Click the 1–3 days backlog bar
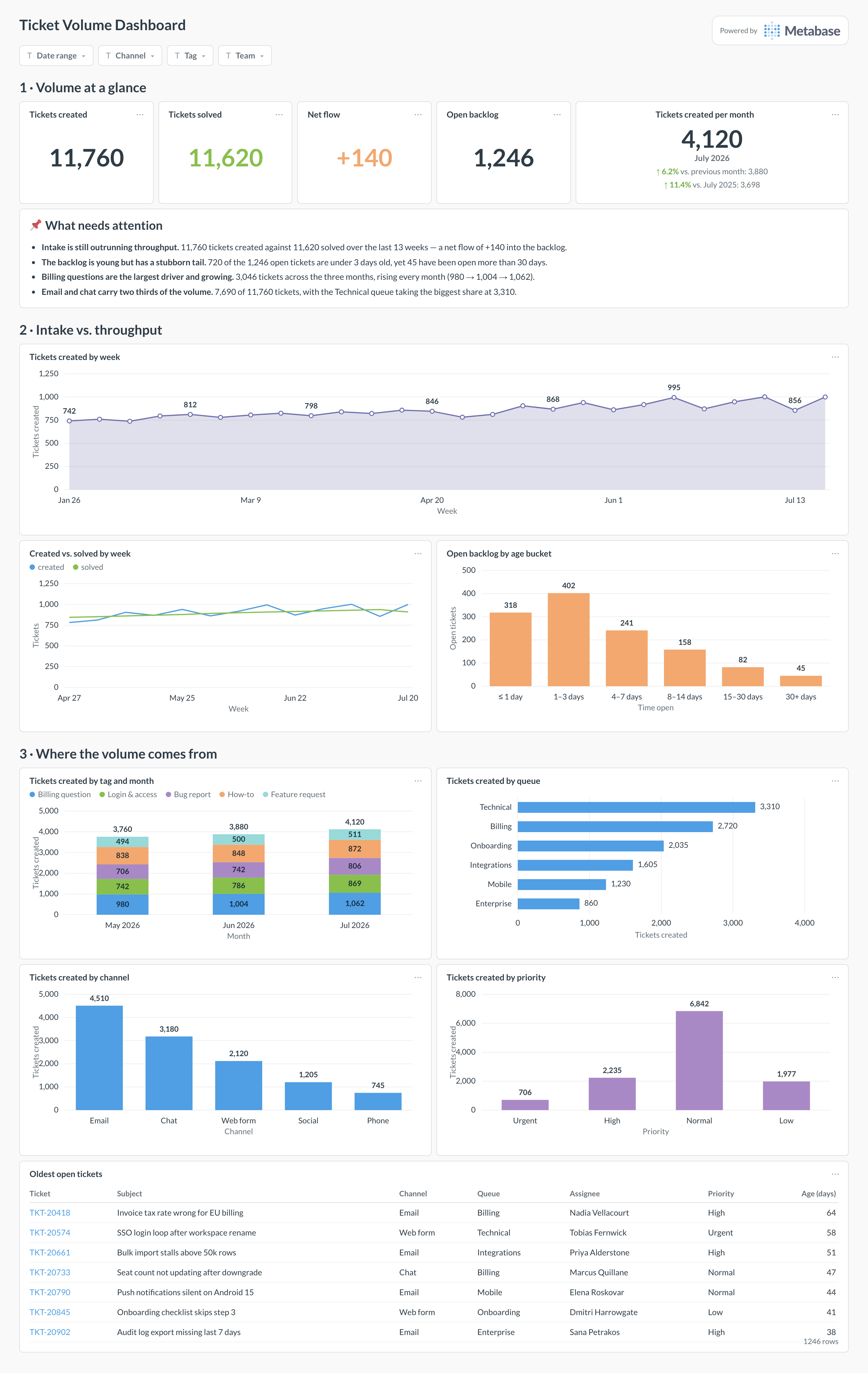The width and height of the screenshot is (868, 1373). (569, 640)
